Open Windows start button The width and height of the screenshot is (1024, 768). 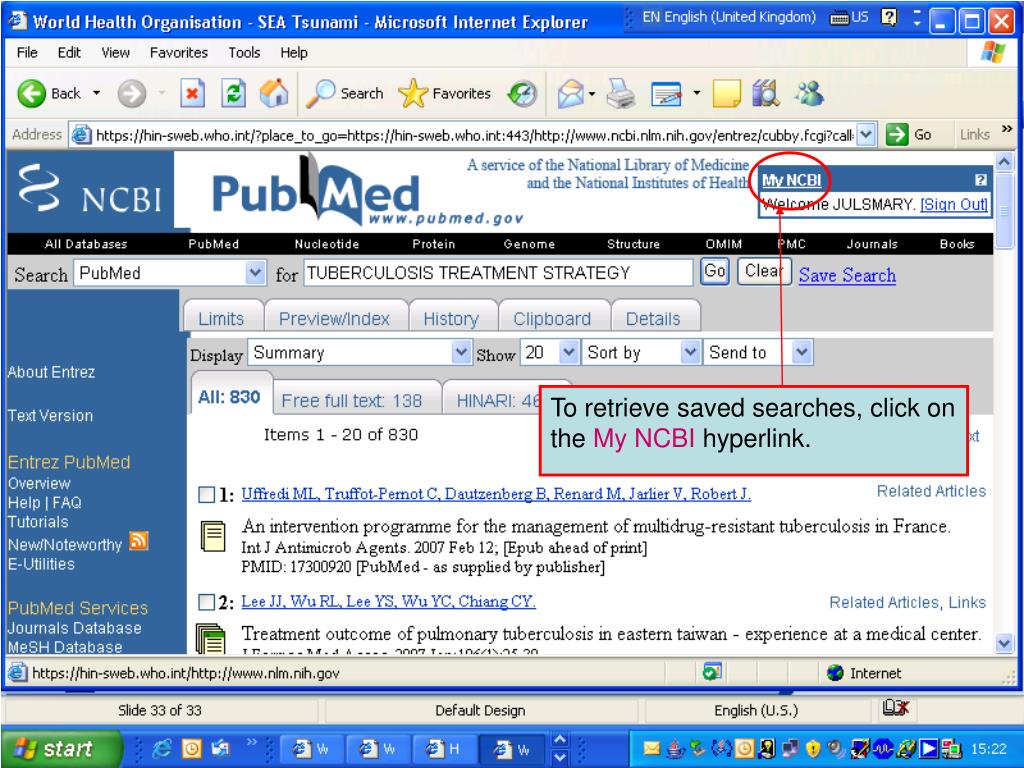(x=61, y=748)
